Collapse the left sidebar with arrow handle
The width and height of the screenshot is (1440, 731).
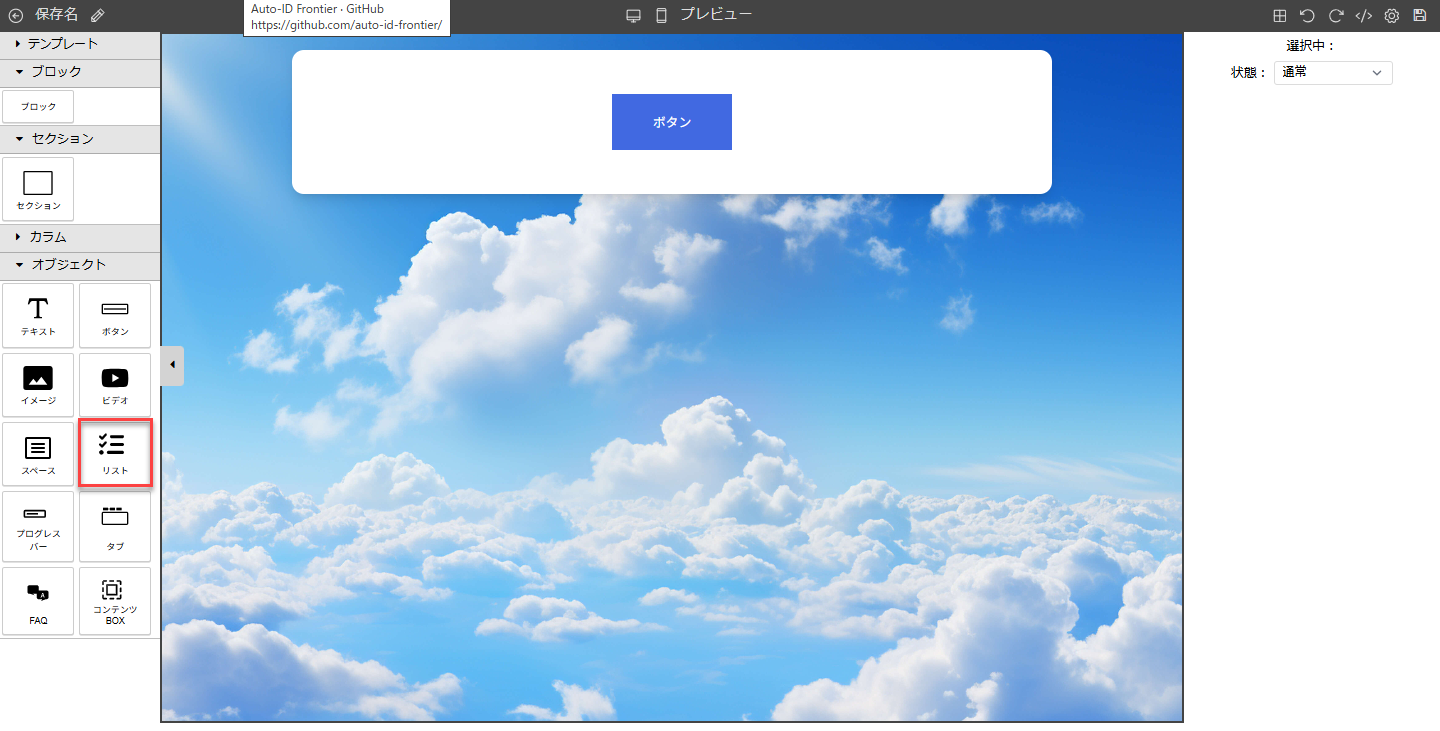[172, 365]
